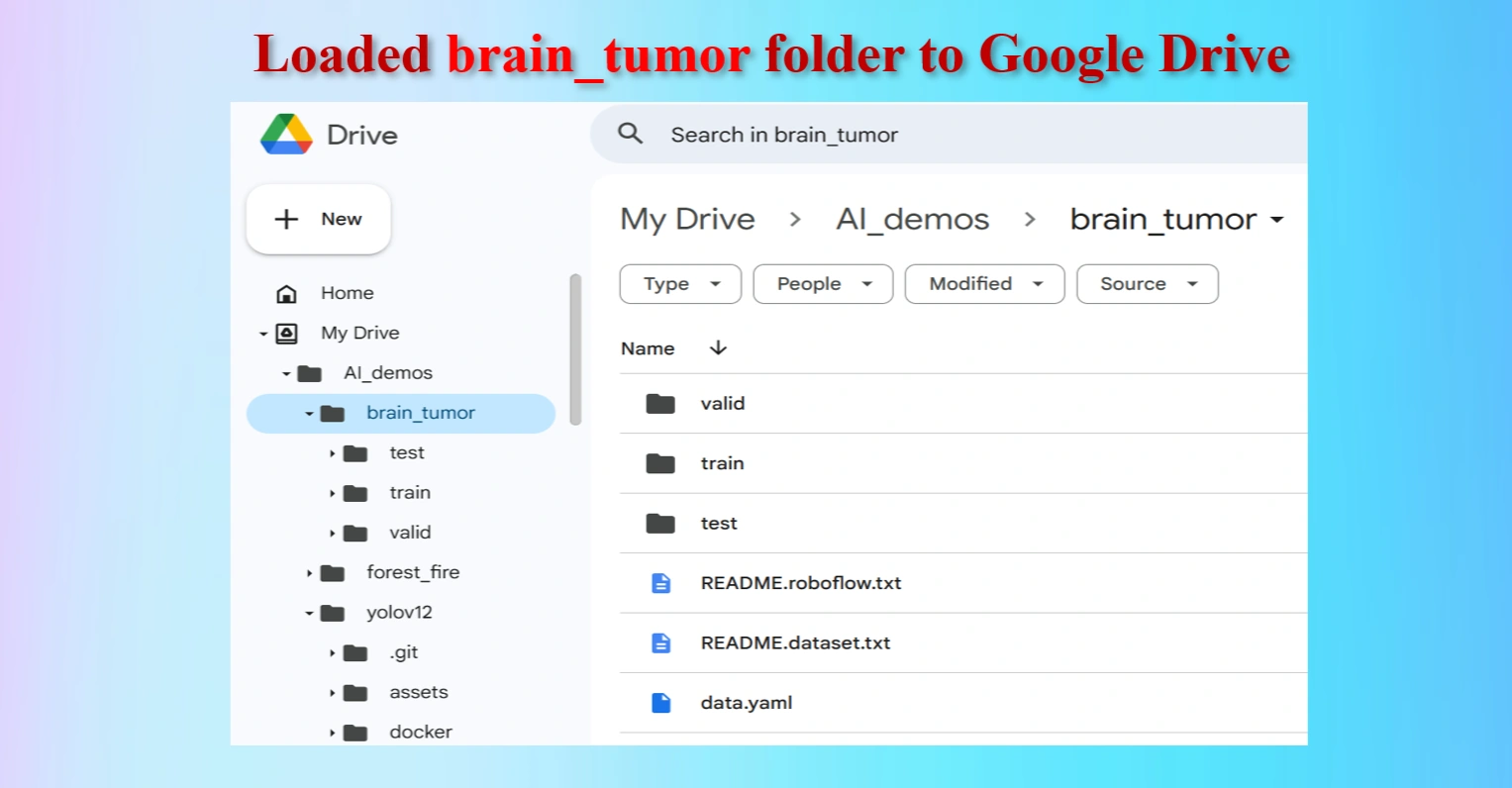Expand the test folder tree node
The image size is (1512, 788).
[x=332, y=453]
